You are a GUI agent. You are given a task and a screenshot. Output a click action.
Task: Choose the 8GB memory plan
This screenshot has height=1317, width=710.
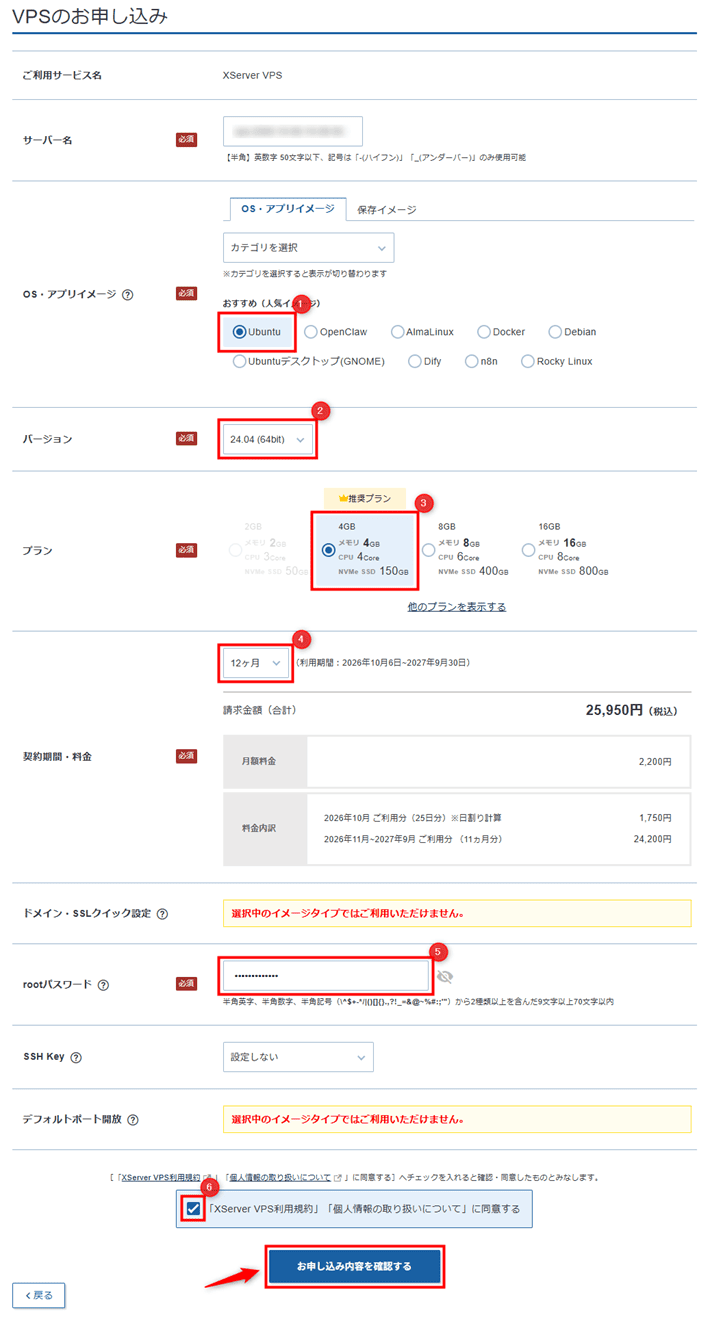point(429,550)
